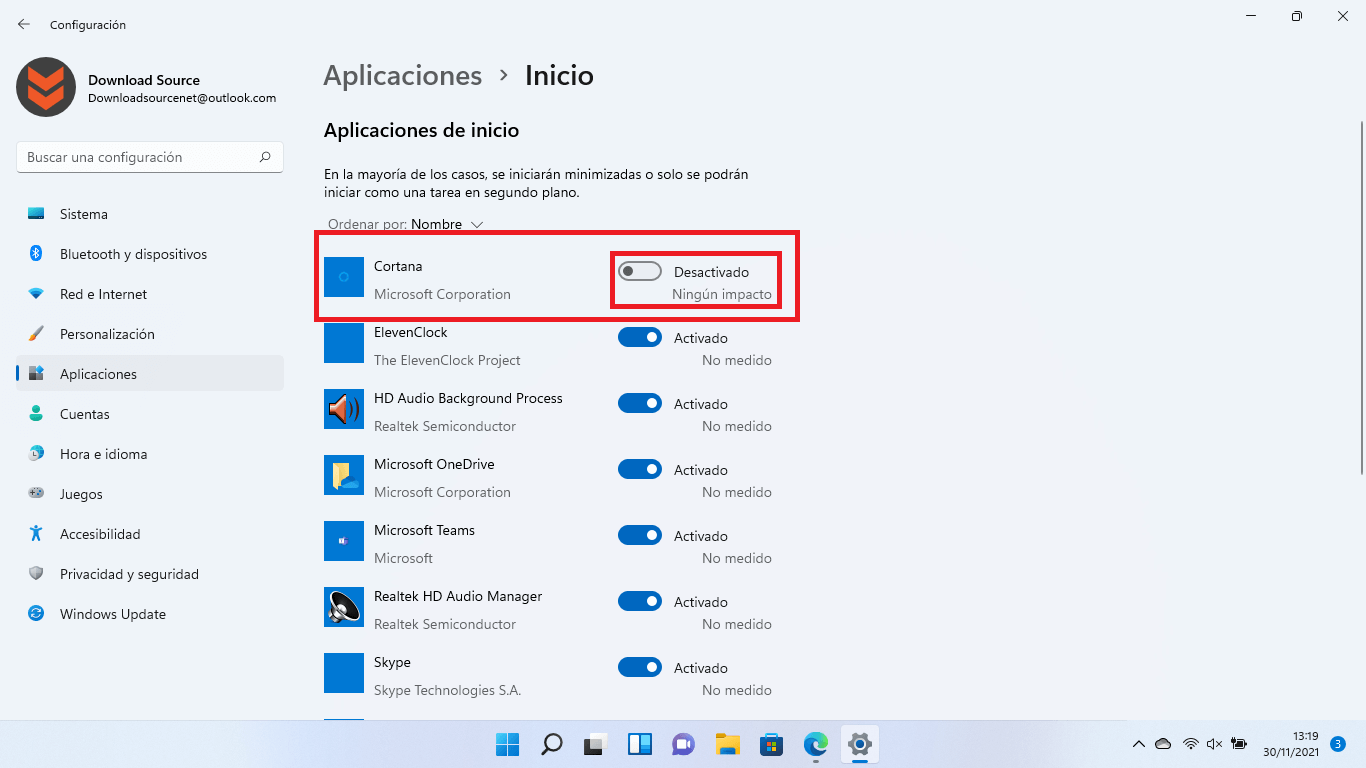Click the search magnifier in settings box
This screenshot has width=1366, height=768.
(x=265, y=157)
